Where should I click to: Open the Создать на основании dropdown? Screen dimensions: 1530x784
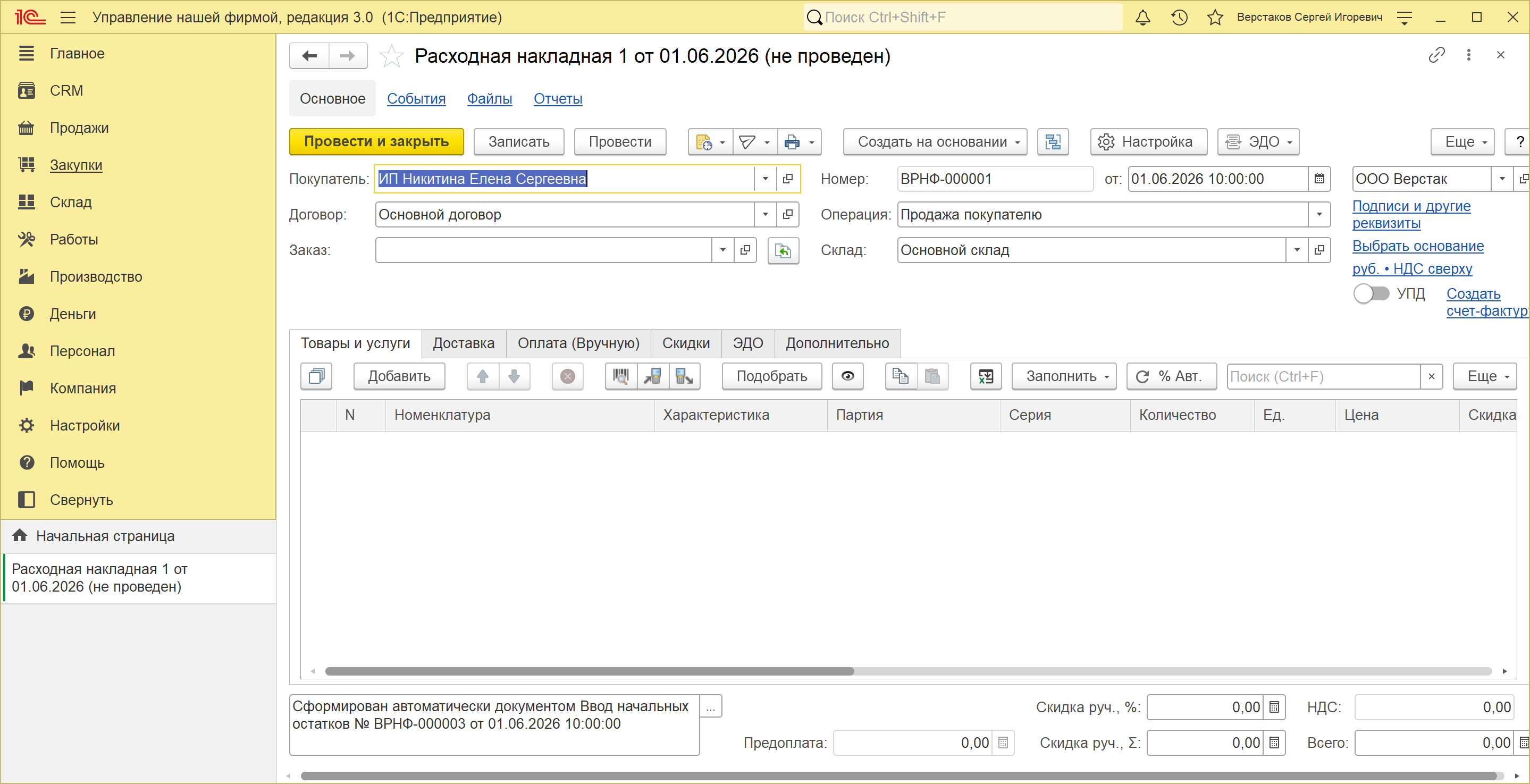[x=935, y=142]
